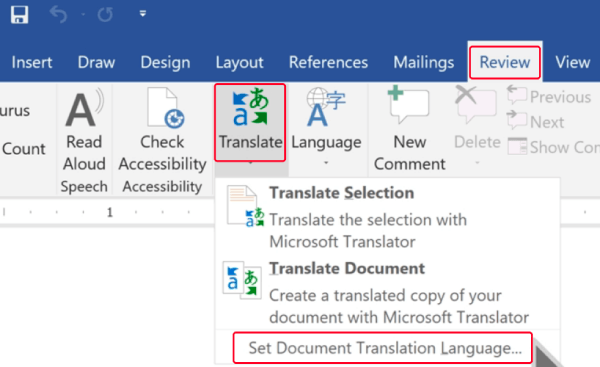Image resolution: width=600 pixels, height=367 pixels.
Task: Click the Translate button icon
Action: click(x=250, y=106)
